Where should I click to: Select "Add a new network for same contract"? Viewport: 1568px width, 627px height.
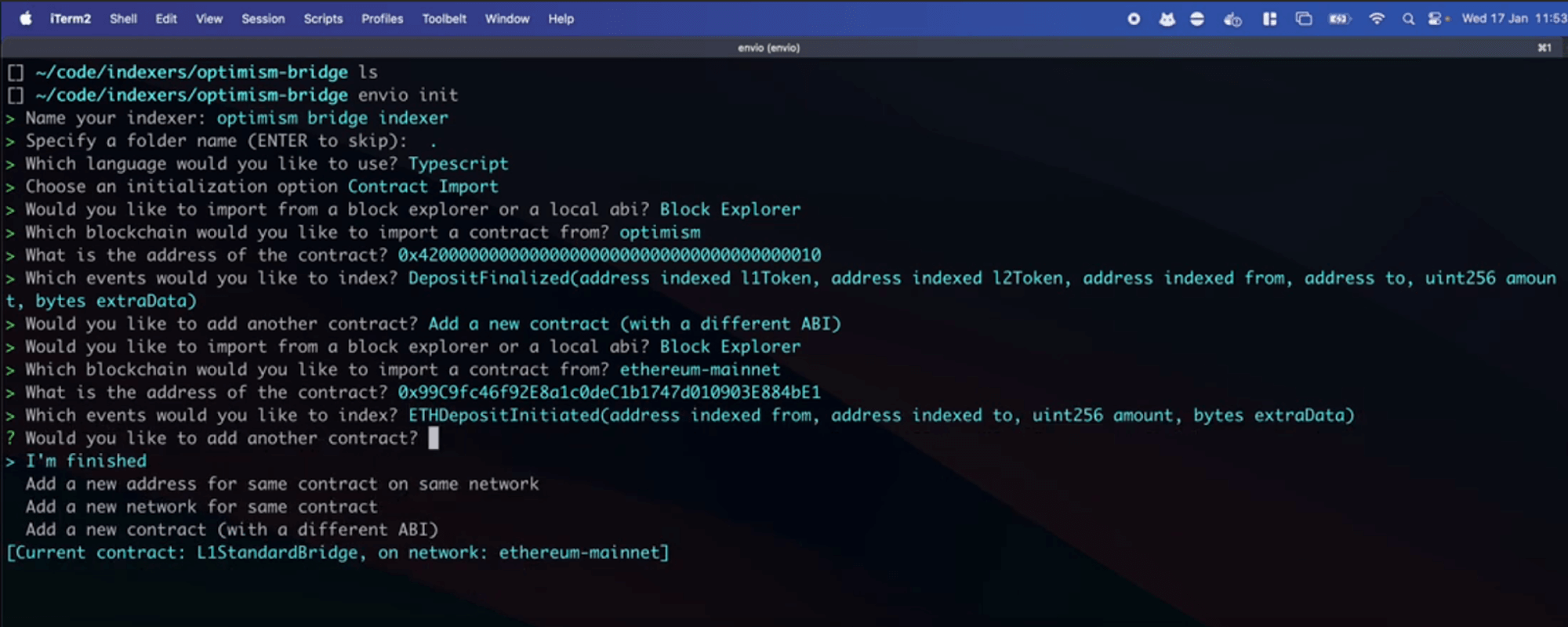201,506
